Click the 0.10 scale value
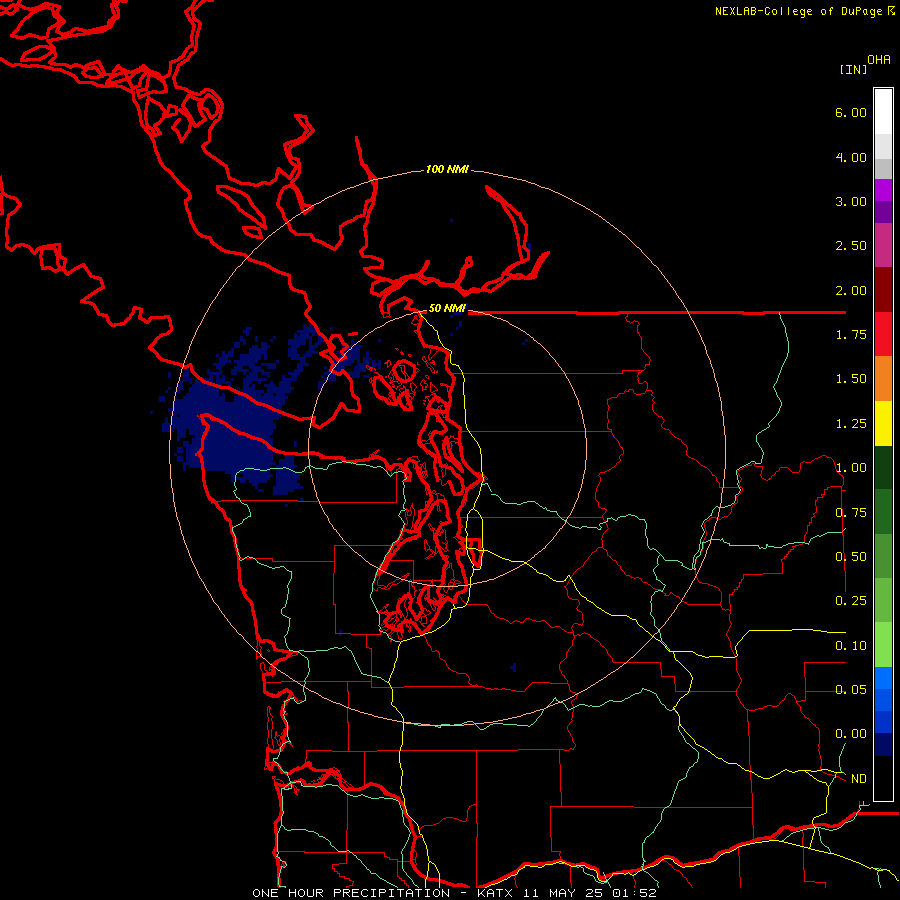This screenshot has height=900, width=900. [x=851, y=646]
